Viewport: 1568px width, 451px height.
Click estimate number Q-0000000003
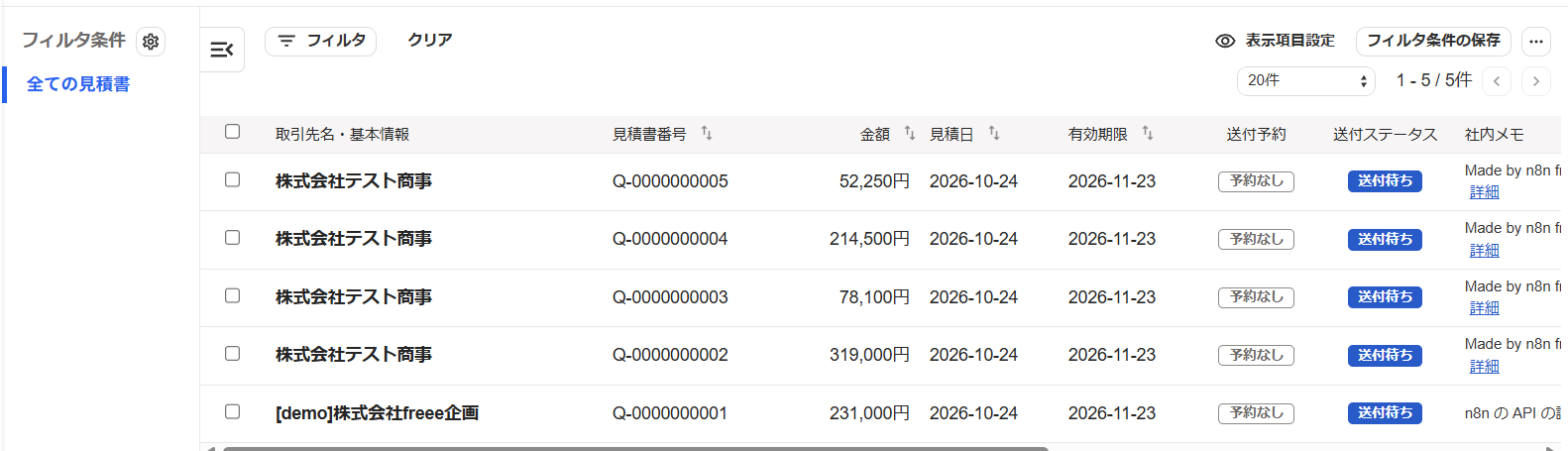point(670,297)
